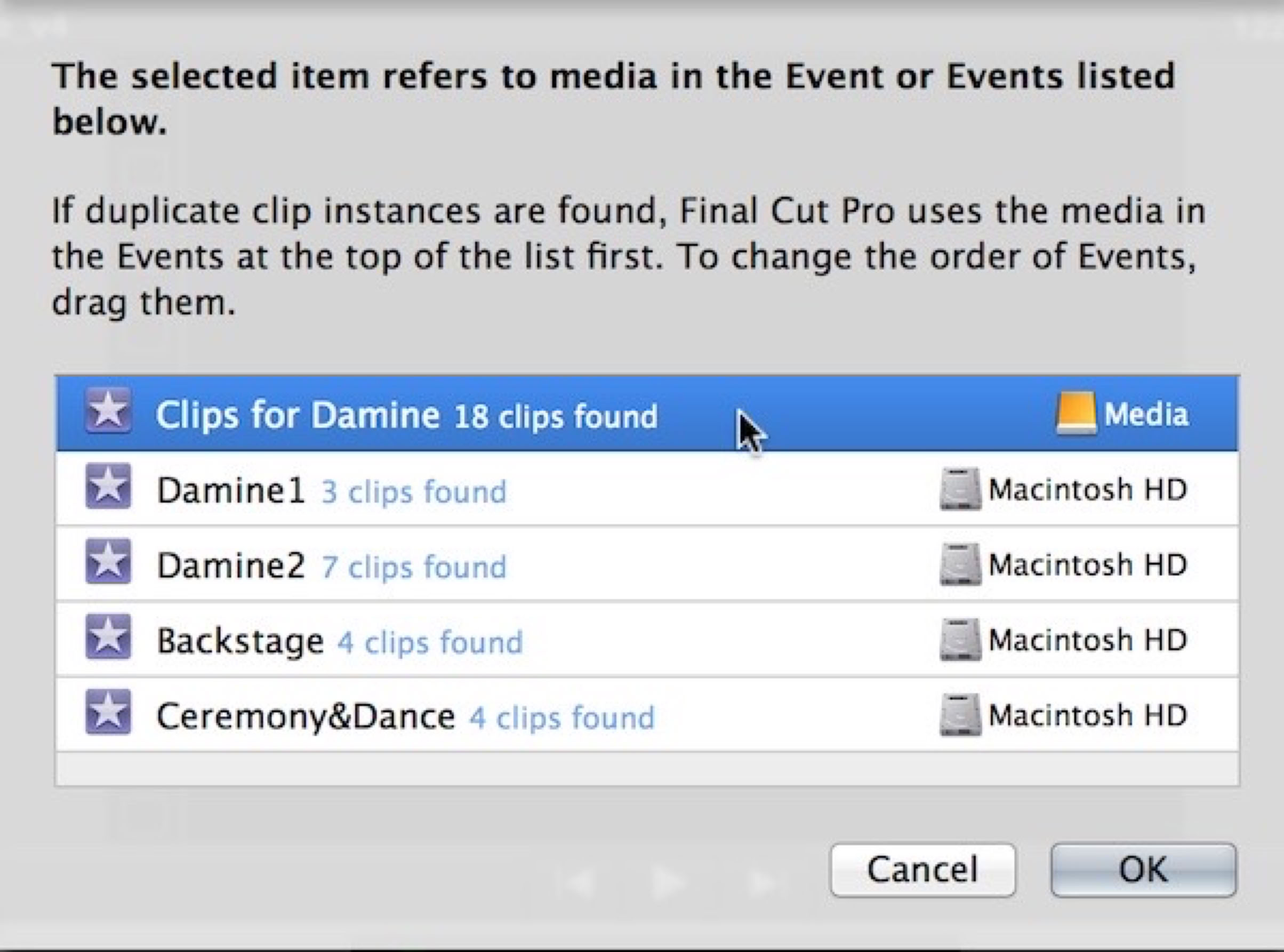The width and height of the screenshot is (1284, 952).
Task: Confirm with the OK button
Action: click(1143, 869)
